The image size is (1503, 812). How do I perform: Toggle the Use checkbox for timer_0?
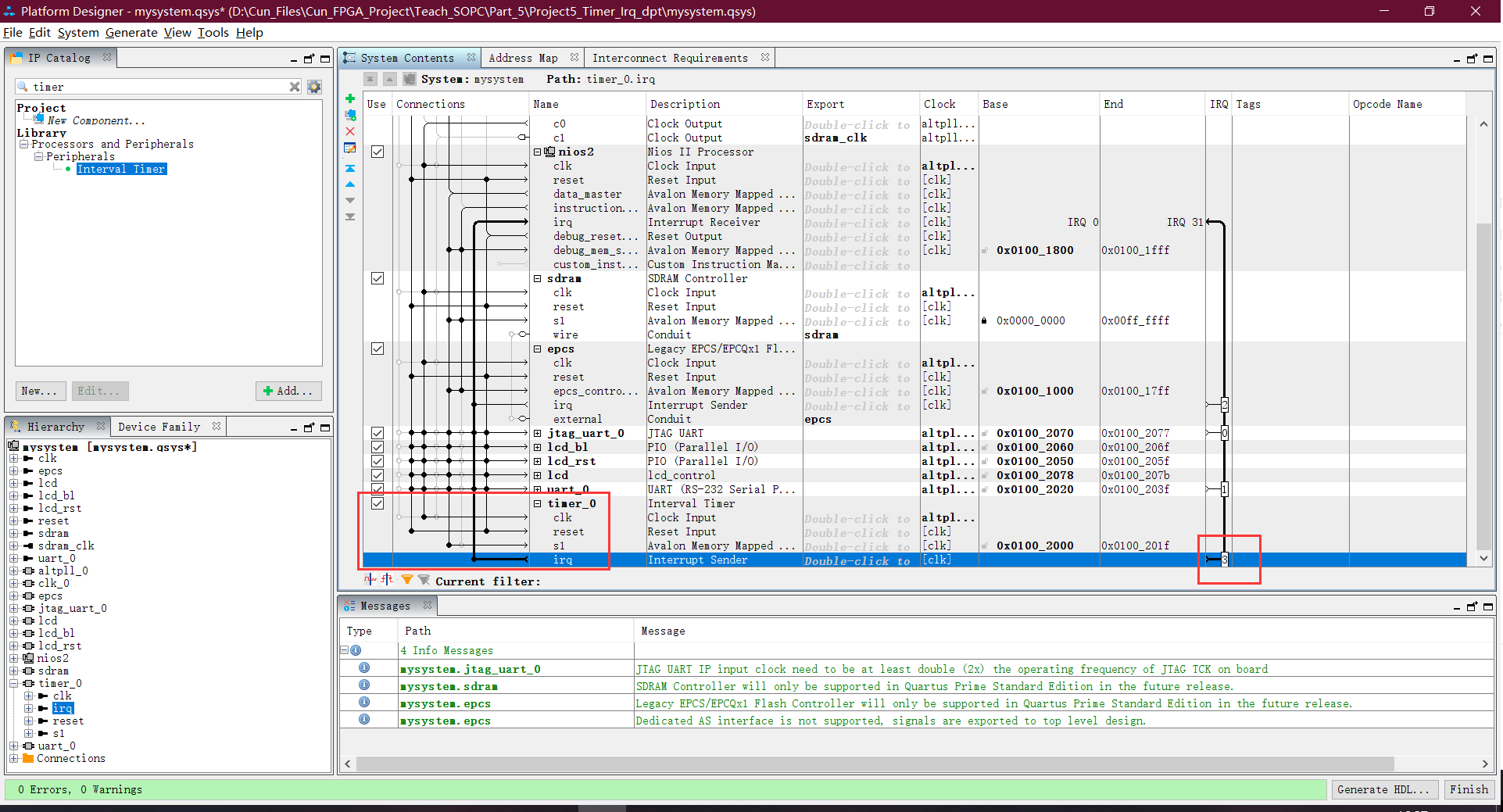tap(378, 503)
